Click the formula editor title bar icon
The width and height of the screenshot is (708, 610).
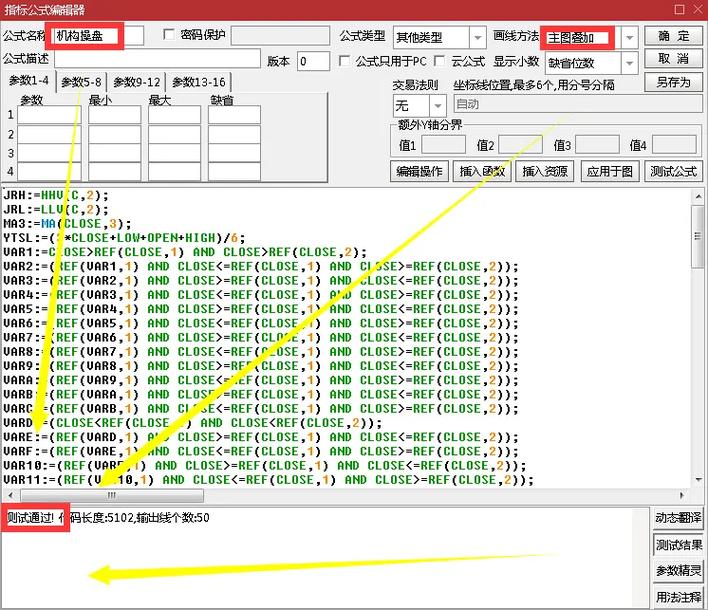coord(9,10)
